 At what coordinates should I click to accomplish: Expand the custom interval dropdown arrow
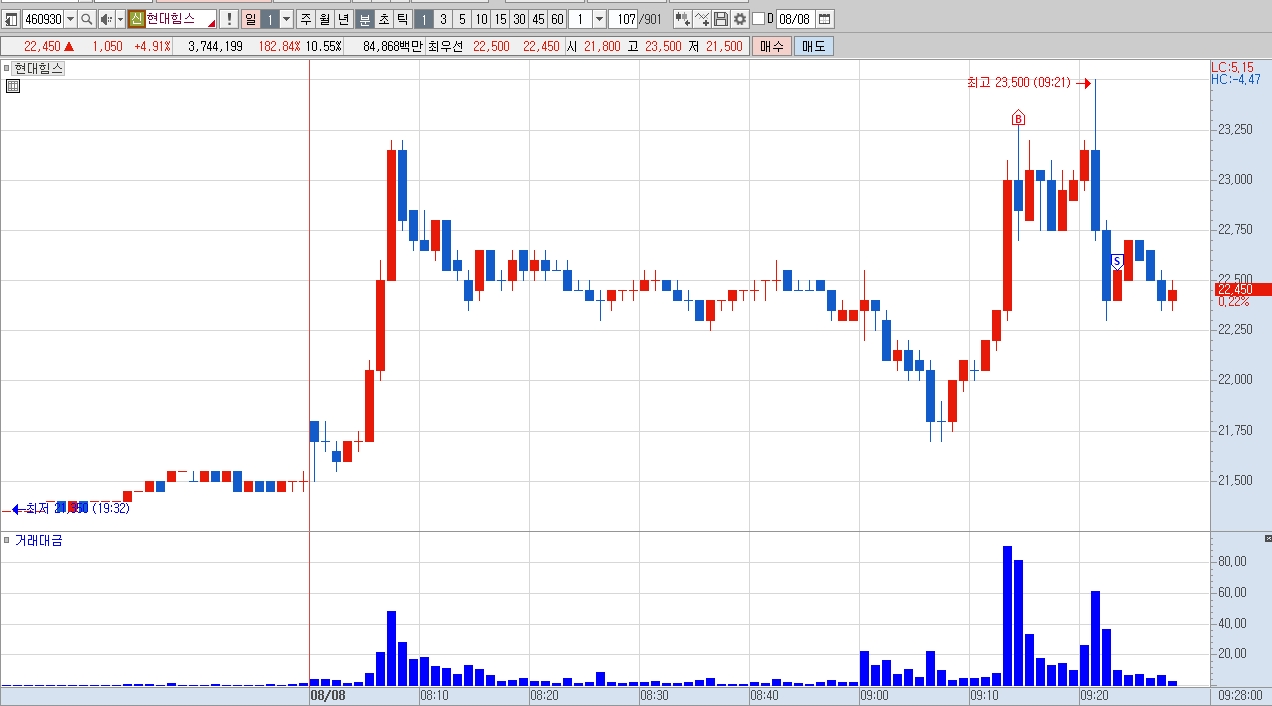click(599, 19)
